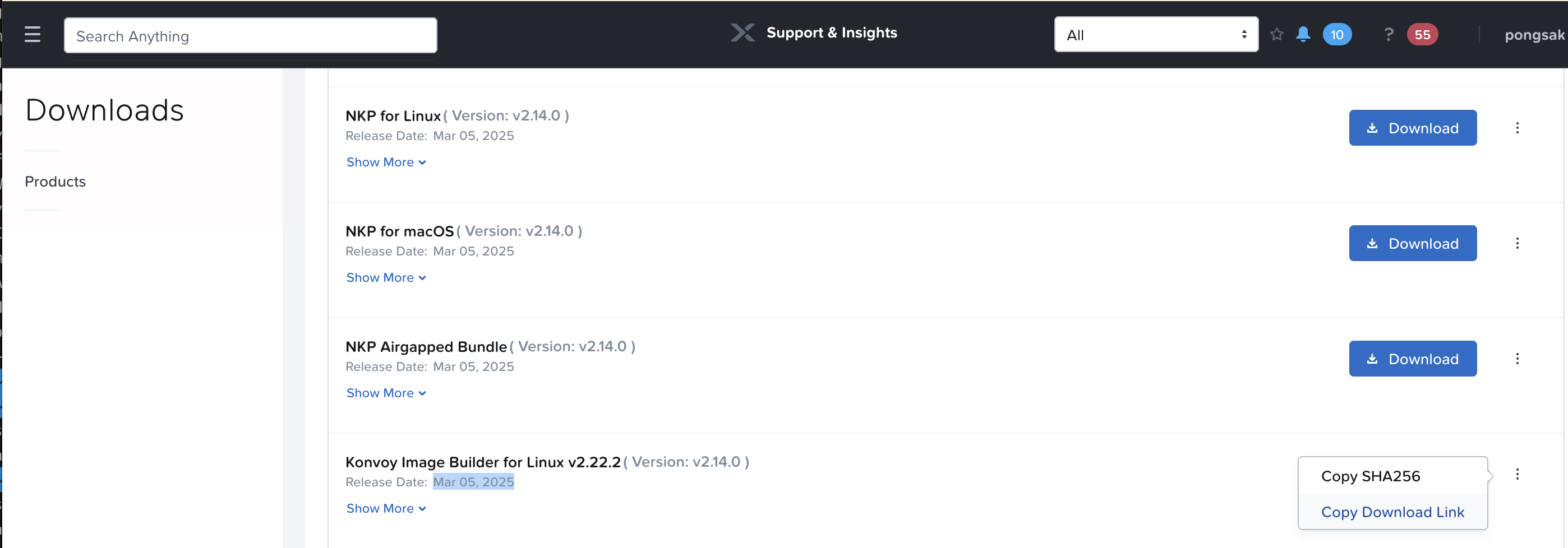The width and height of the screenshot is (1568, 548).
Task: Open the All scope dropdown
Action: click(x=1155, y=35)
